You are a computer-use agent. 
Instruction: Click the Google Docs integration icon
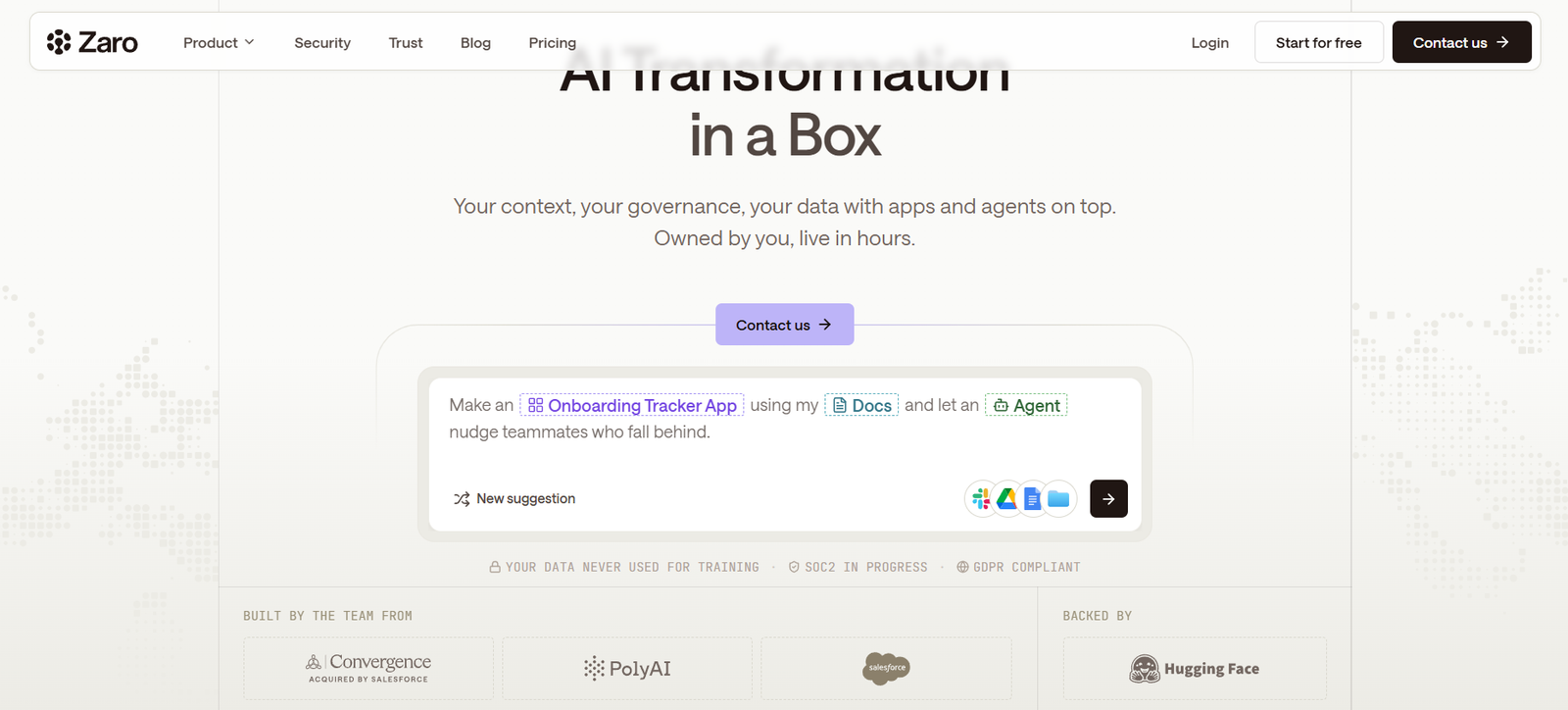click(x=1032, y=499)
